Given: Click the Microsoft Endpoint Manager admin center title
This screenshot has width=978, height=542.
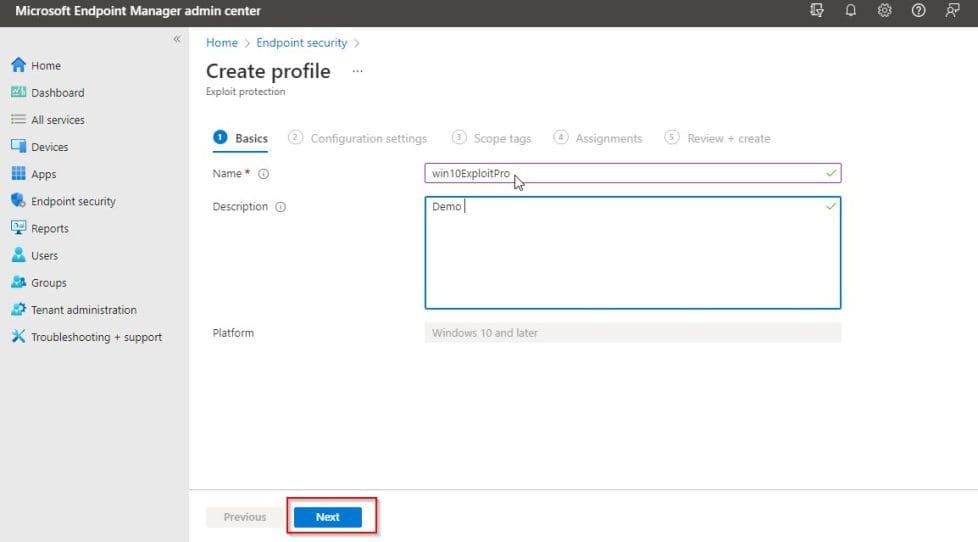Looking at the screenshot, I should tap(138, 11).
